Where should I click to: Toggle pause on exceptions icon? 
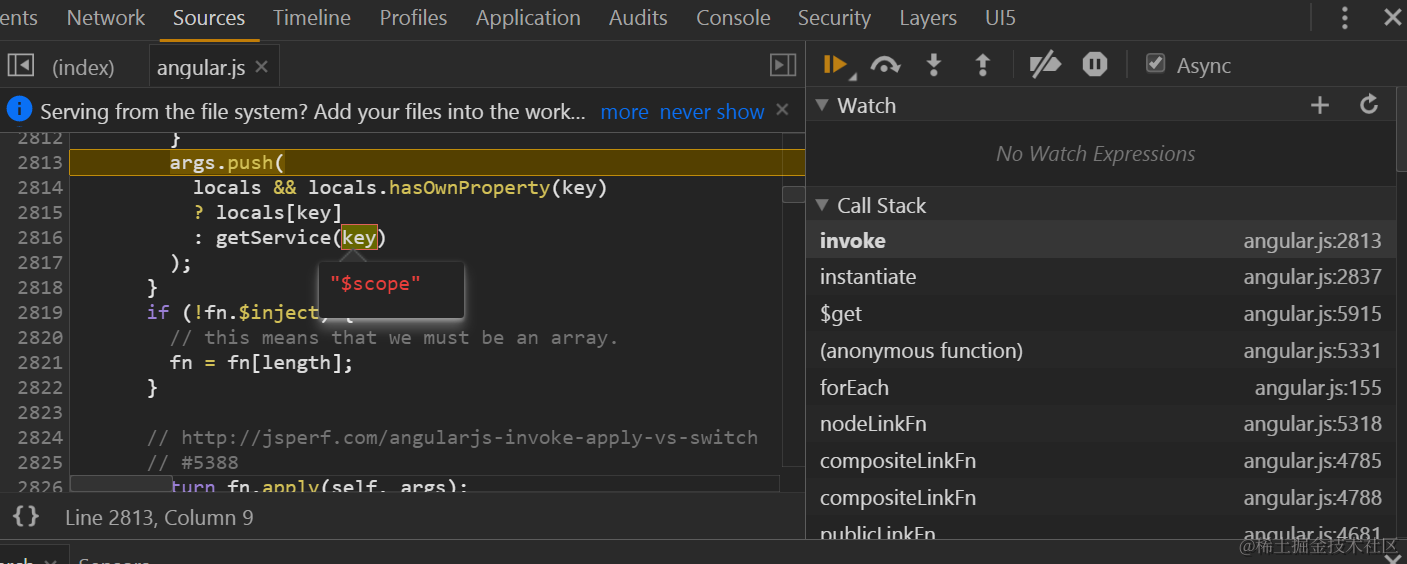click(1095, 65)
